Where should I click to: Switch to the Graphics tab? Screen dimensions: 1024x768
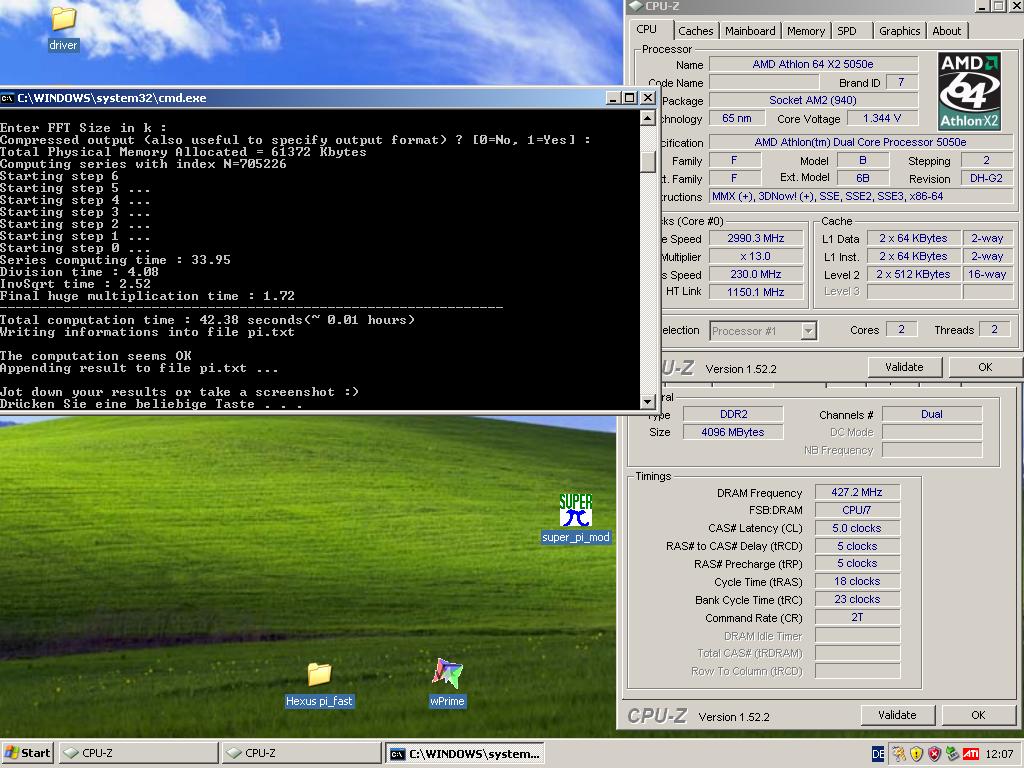click(x=899, y=31)
